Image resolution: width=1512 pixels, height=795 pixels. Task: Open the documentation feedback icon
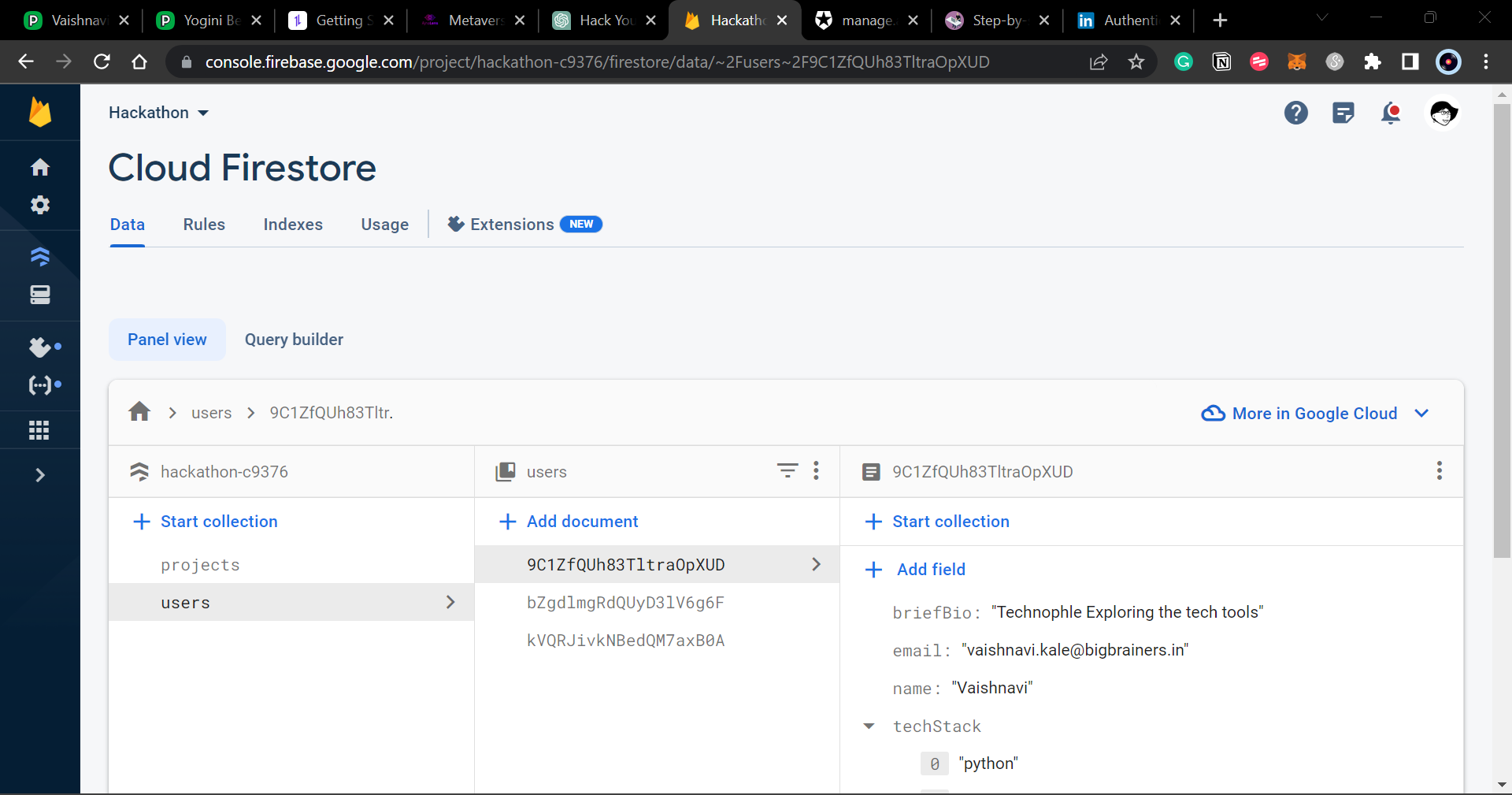pyautogui.click(x=1343, y=113)
